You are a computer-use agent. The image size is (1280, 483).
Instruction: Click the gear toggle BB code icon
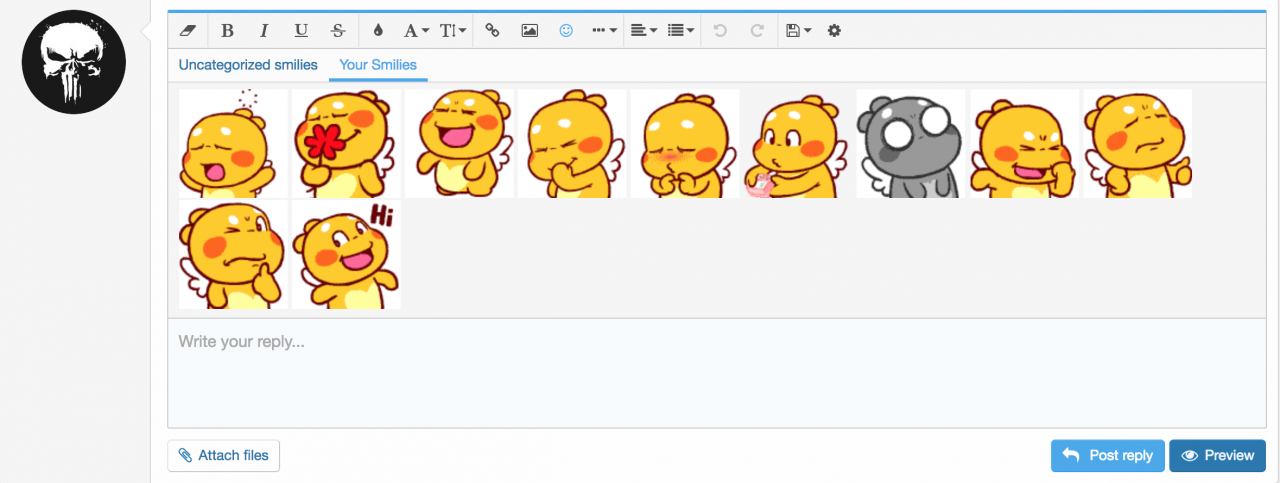tap(834, 31)
